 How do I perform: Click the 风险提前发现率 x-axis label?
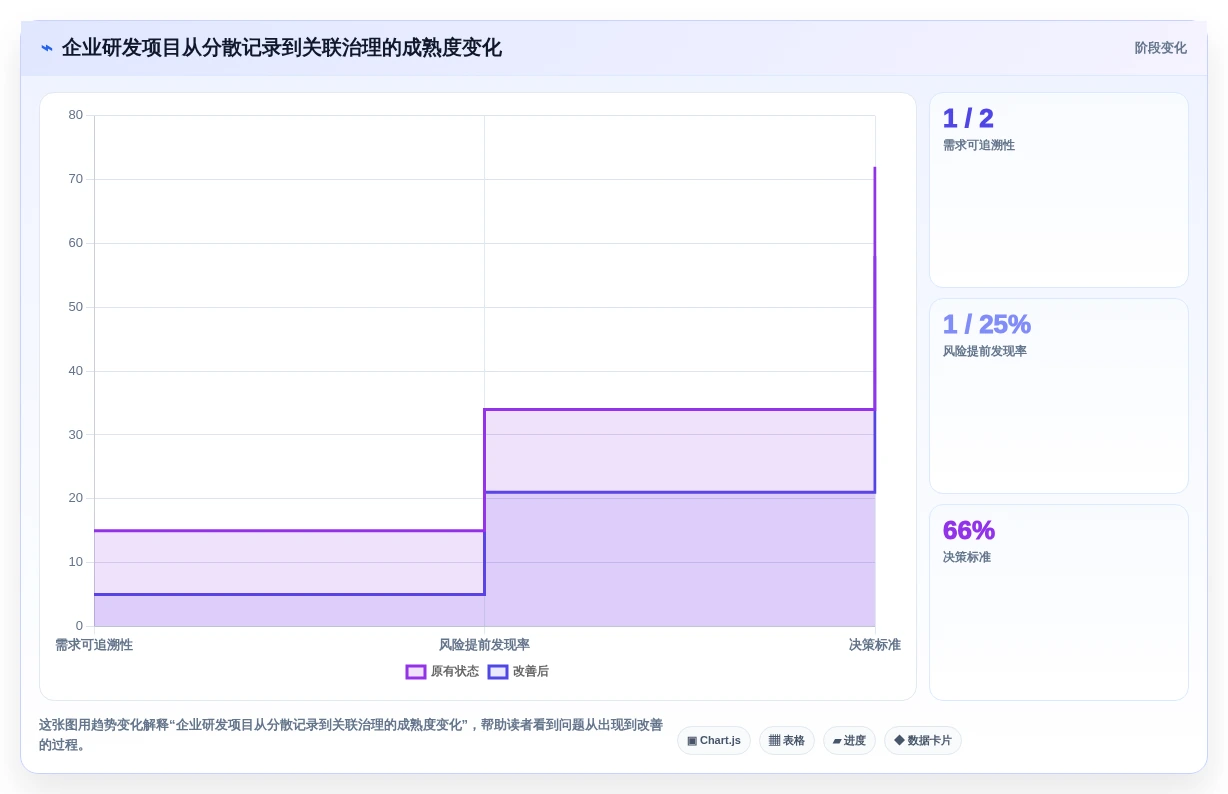[484, 645]
